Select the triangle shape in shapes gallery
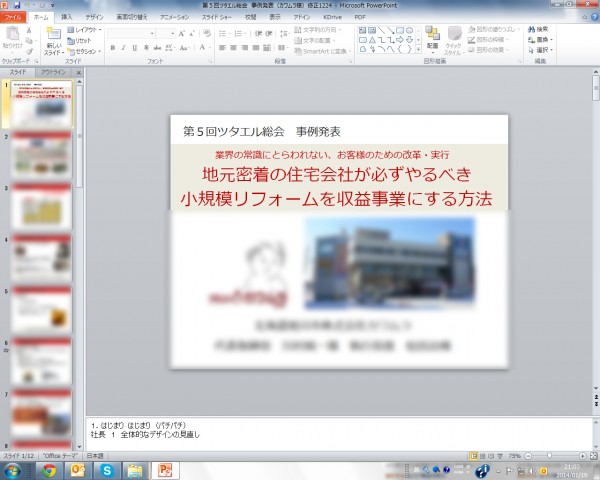 click(372, 40)
